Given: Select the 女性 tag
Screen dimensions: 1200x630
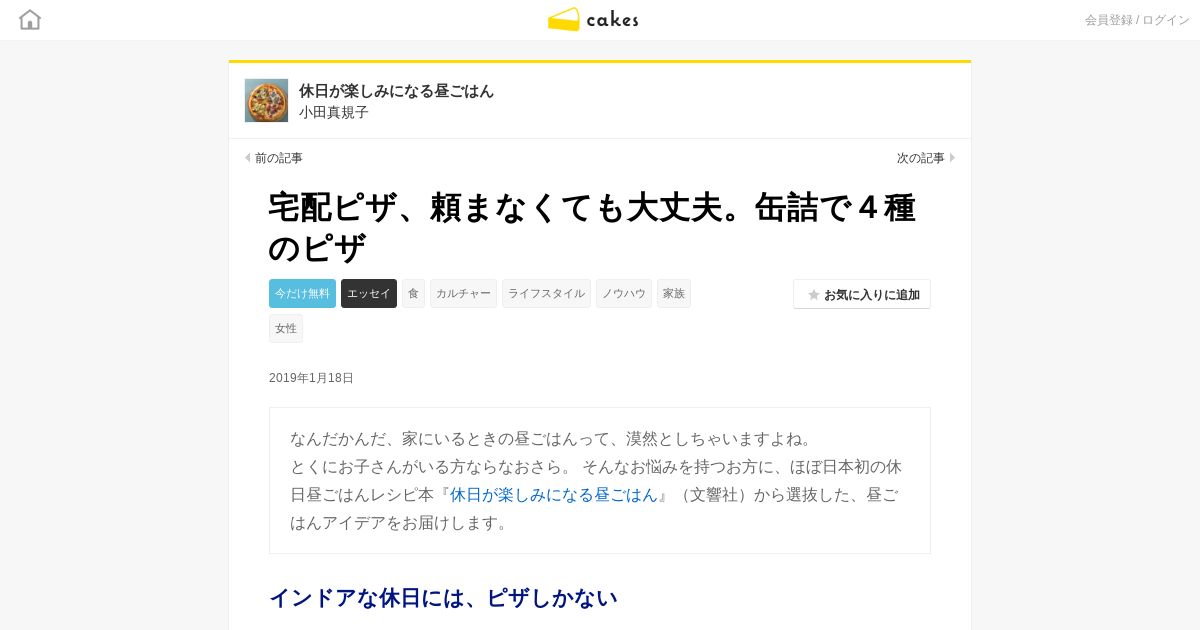Looking at the screenshot, I should 286,328.
